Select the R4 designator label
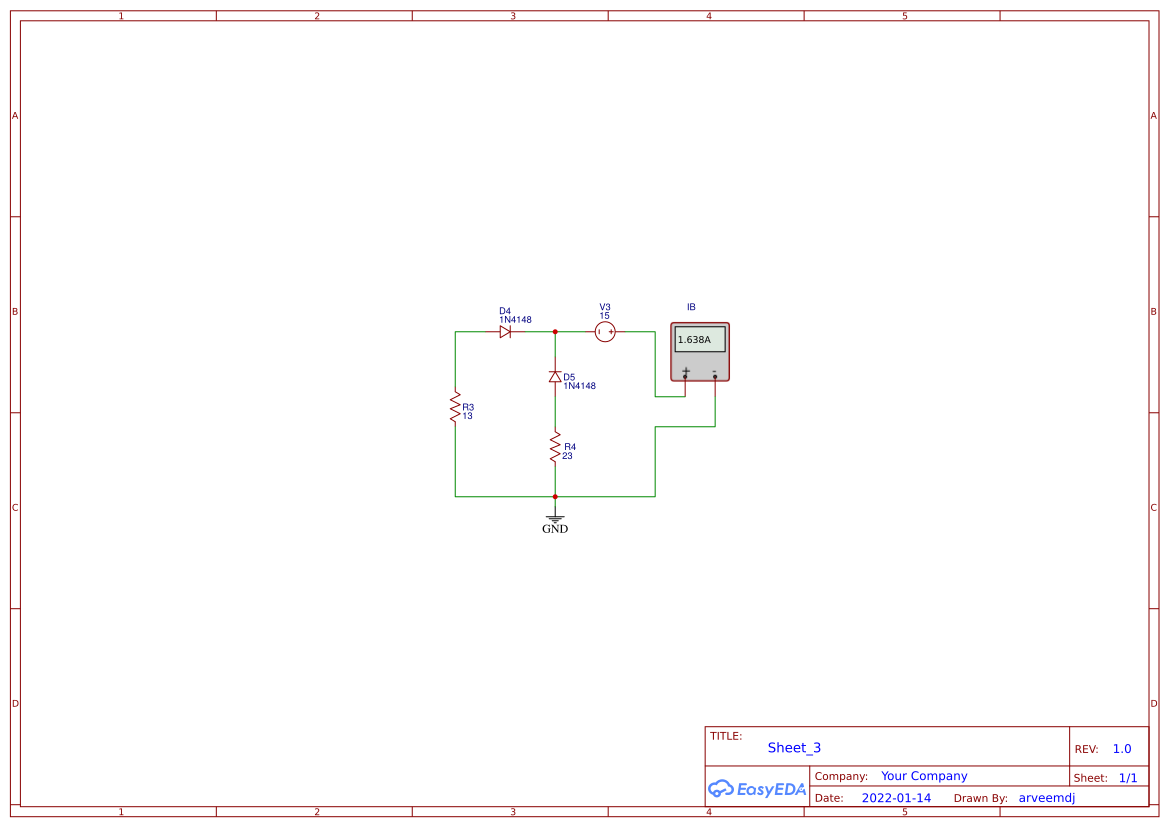This screenshot has width=1169, height=827. point(570,447)
